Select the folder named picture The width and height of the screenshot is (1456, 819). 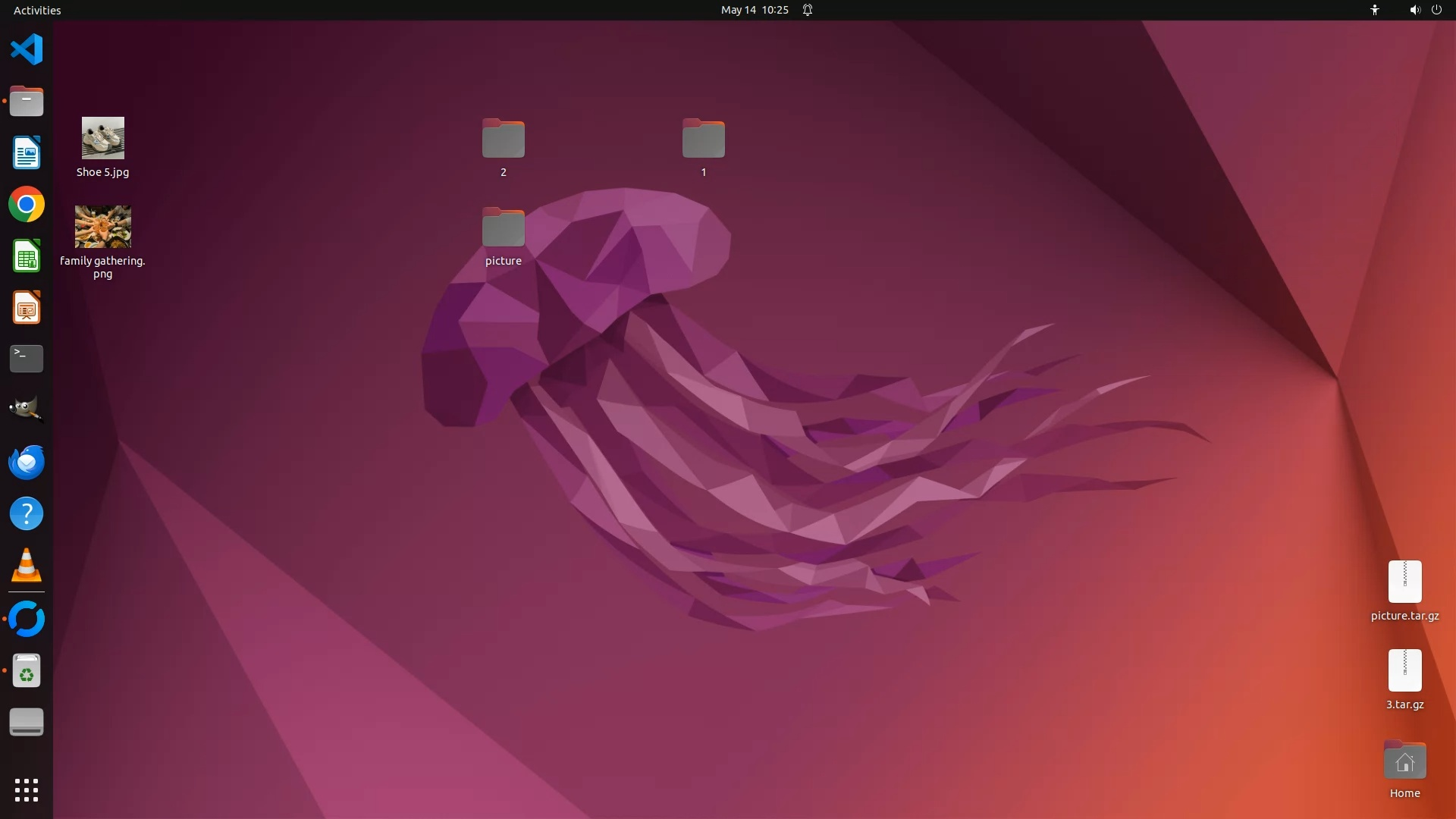504,227
